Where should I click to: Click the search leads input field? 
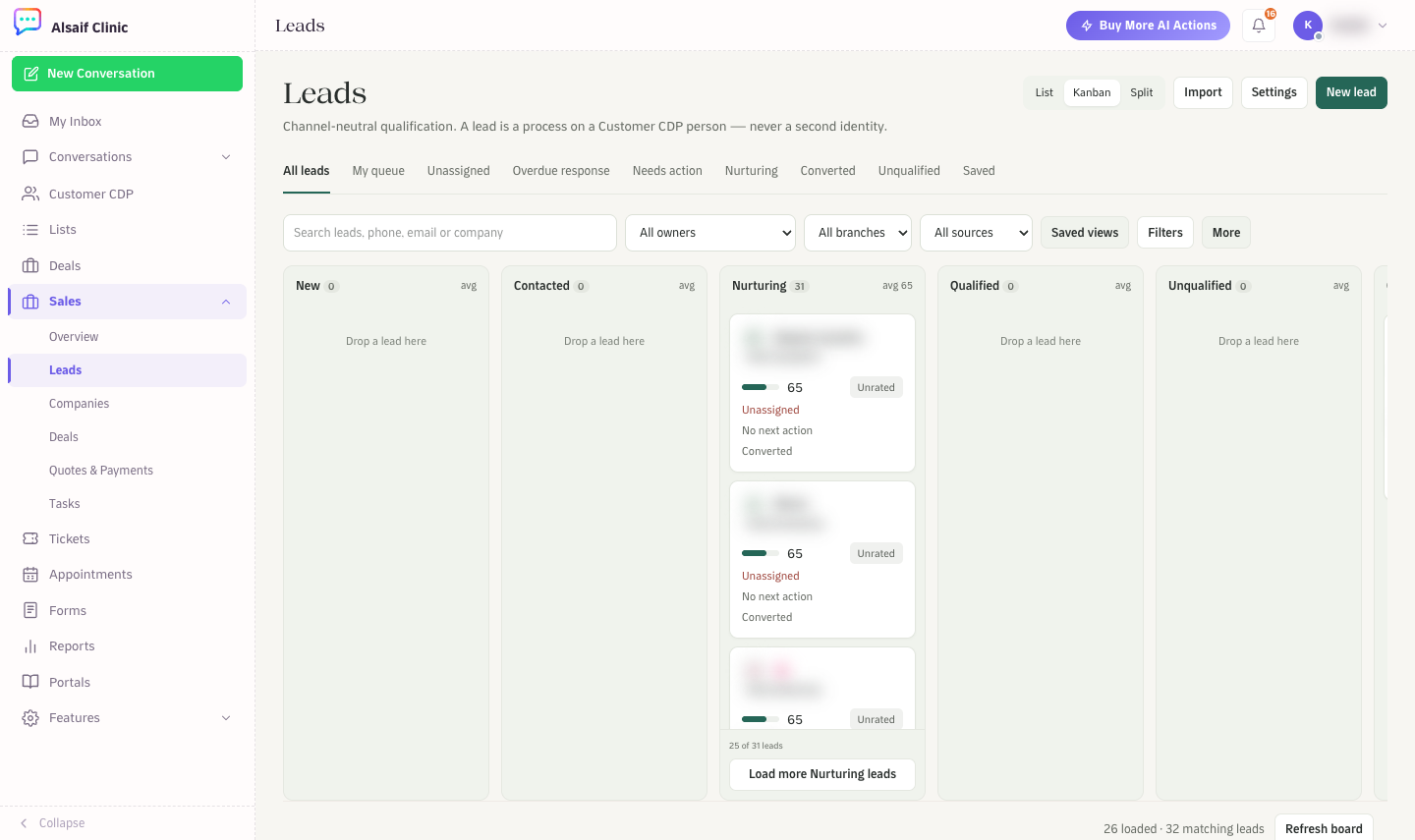450,233
